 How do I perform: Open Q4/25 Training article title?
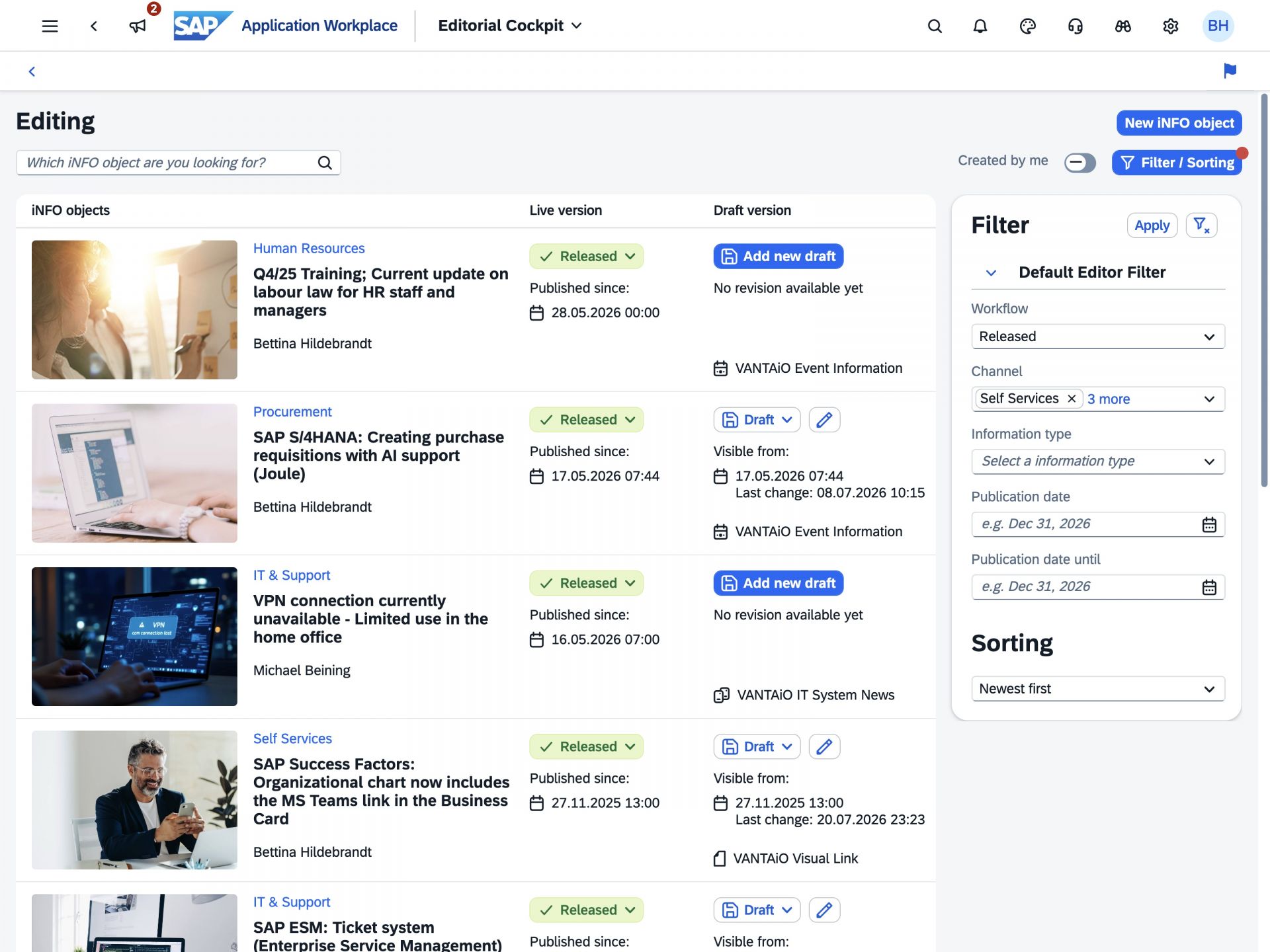[381, 292]
